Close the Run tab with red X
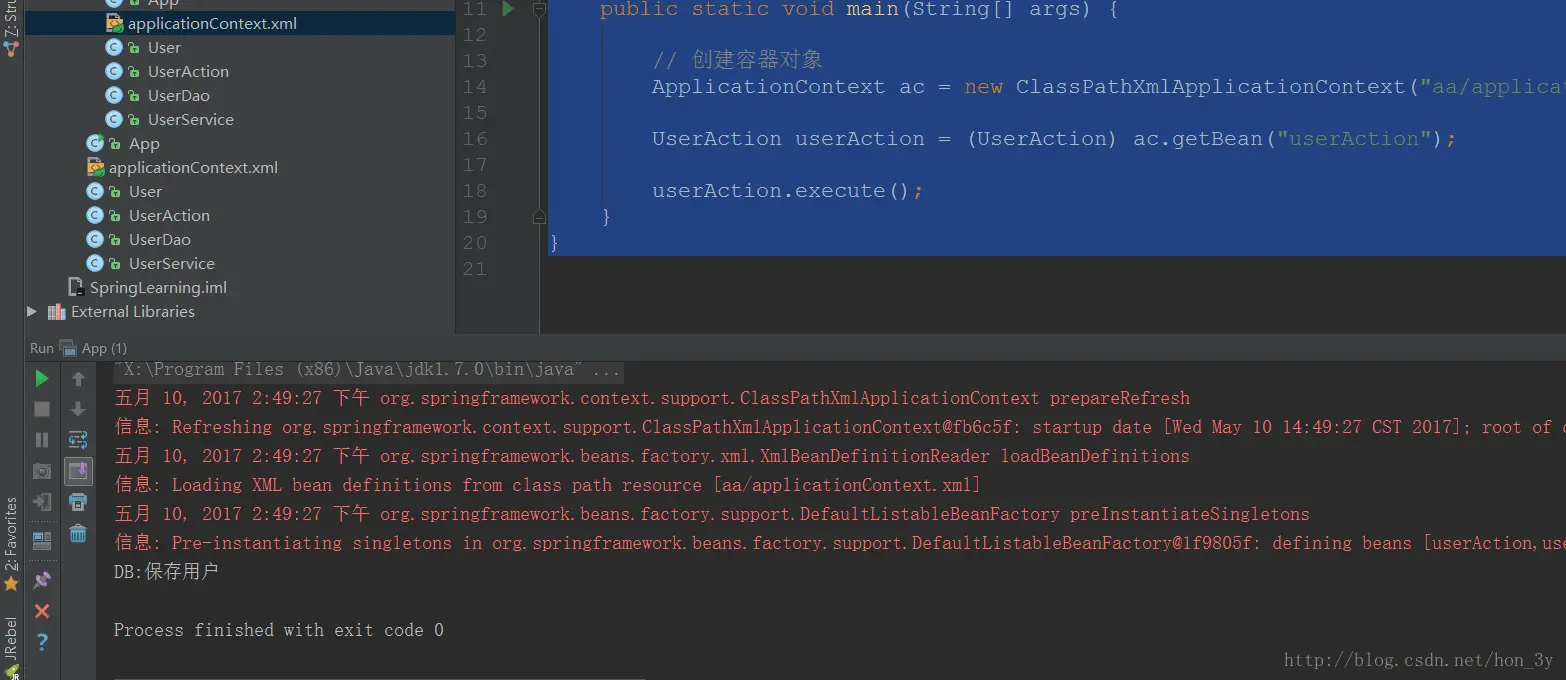The height and width of the screenshot is (680, 1566). 42,611
